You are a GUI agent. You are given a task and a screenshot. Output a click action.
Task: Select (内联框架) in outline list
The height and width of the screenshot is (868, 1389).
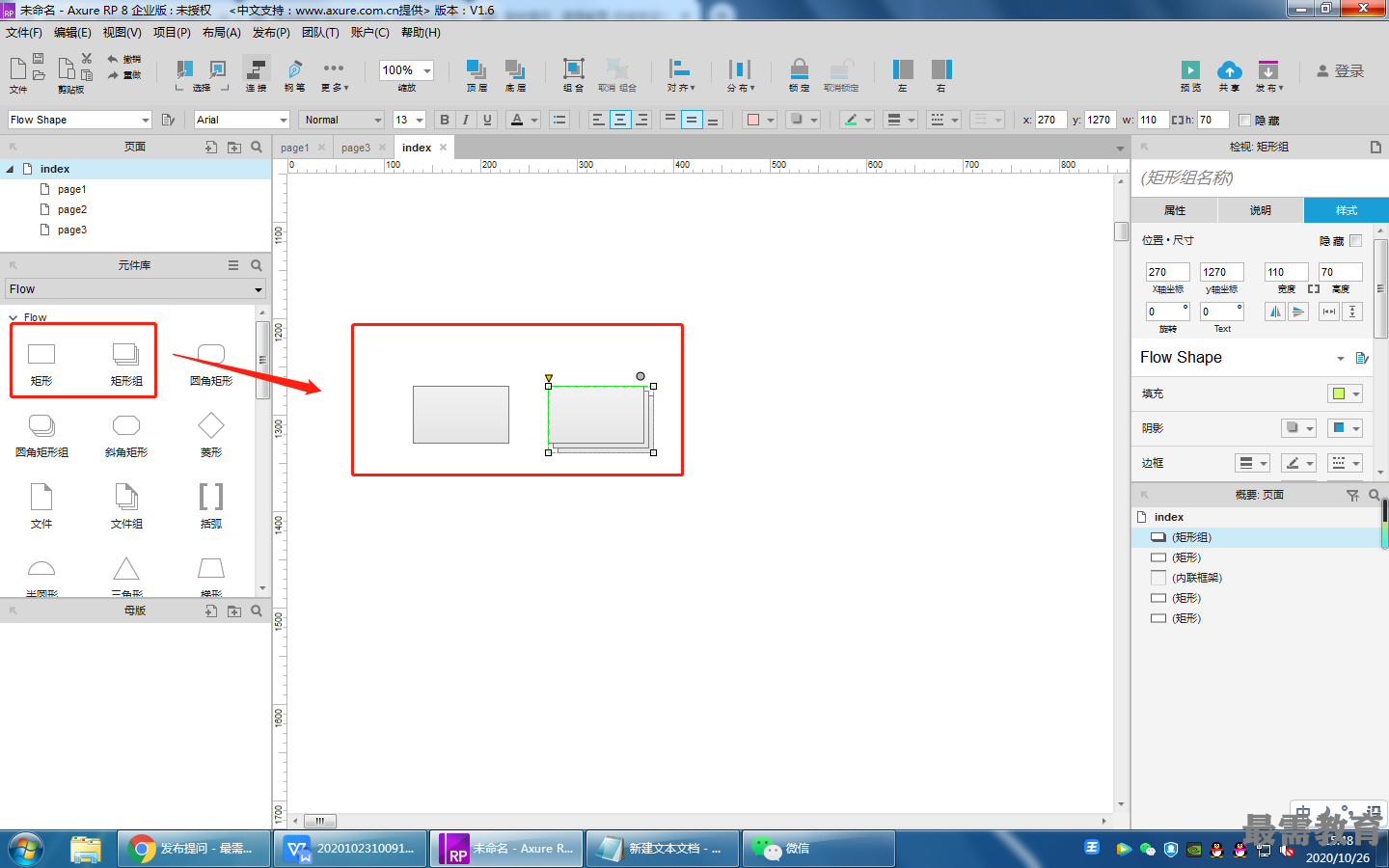tap(1197, 578)
